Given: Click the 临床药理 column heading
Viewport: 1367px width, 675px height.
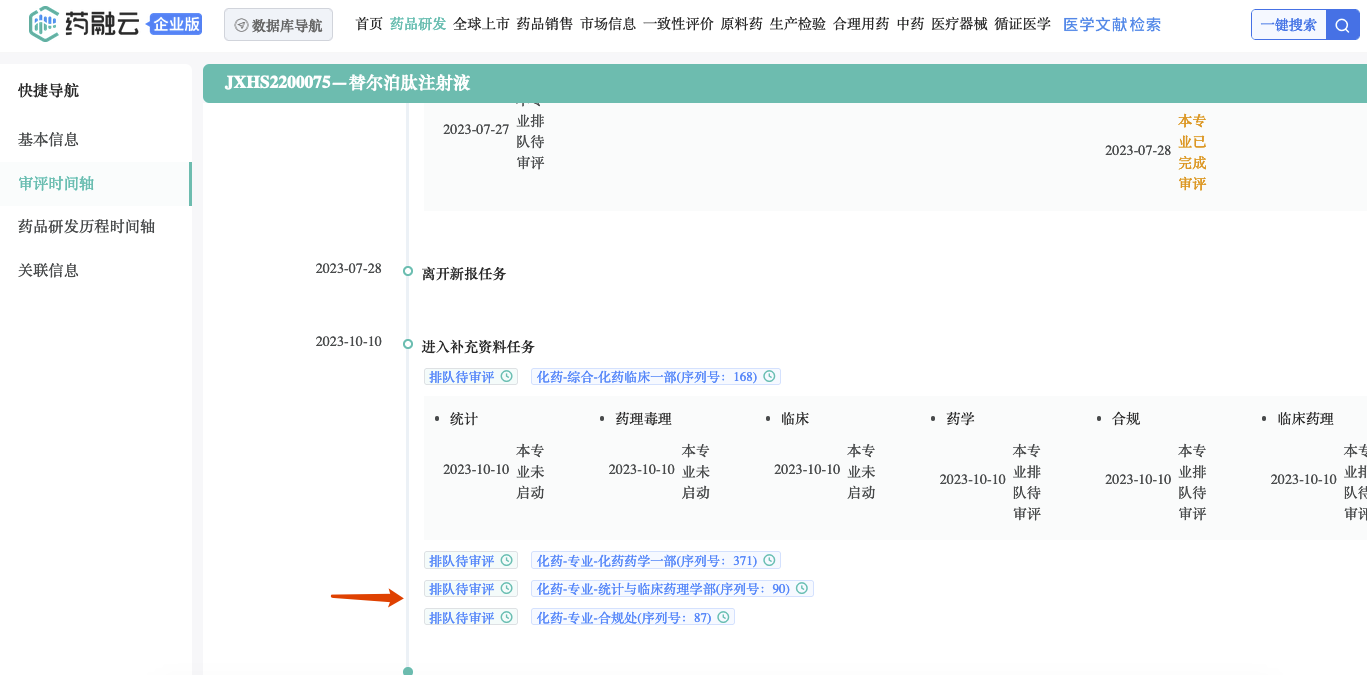Looking at the screenshot, I should [1306, 419].
